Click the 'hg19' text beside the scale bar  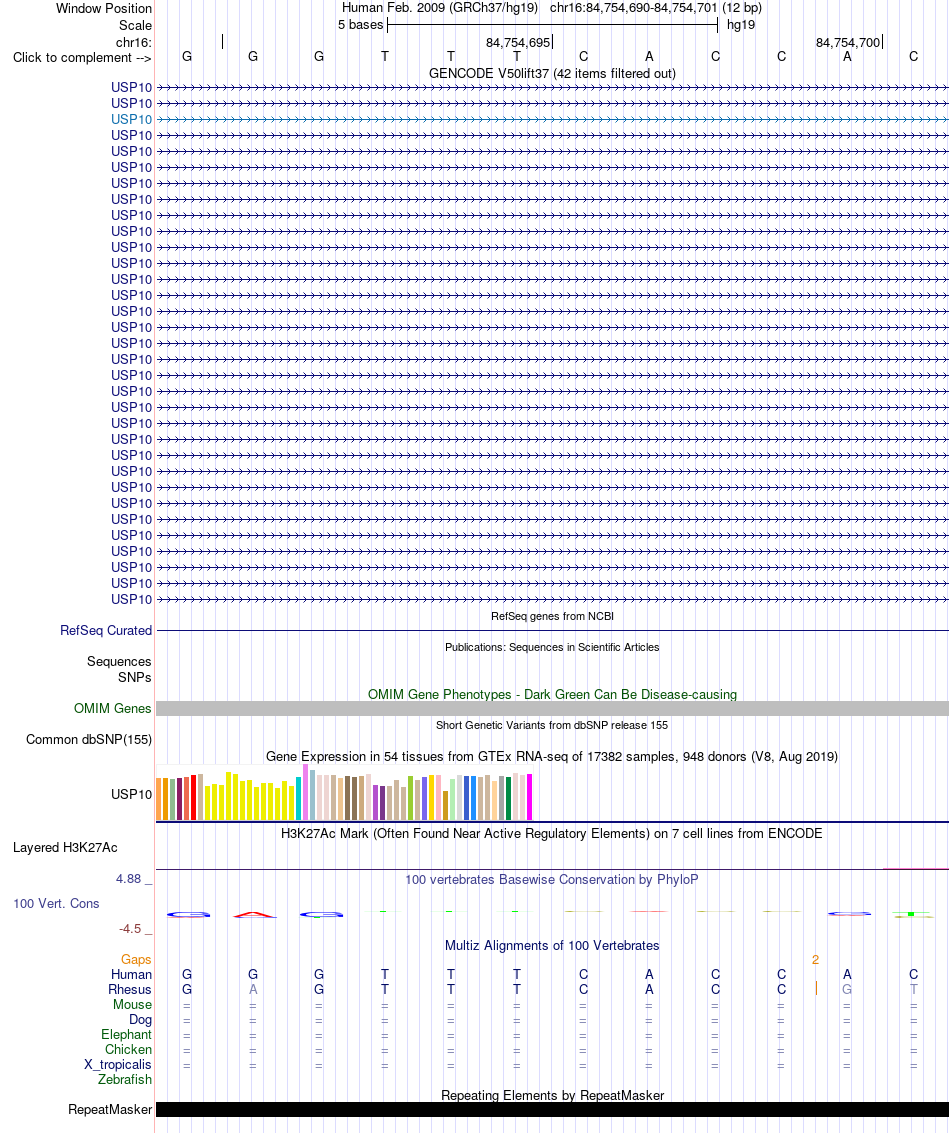(x=741, y=25)
